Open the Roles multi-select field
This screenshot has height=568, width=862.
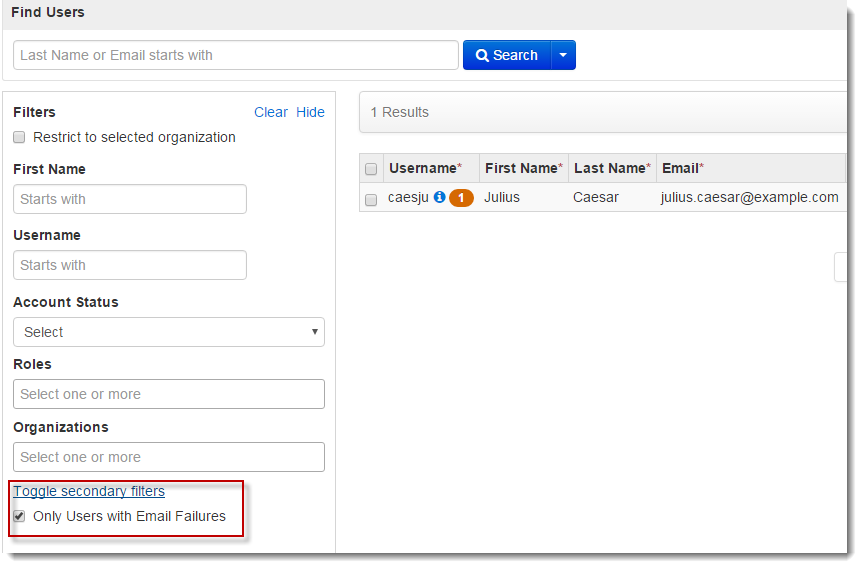coord(168,394)
